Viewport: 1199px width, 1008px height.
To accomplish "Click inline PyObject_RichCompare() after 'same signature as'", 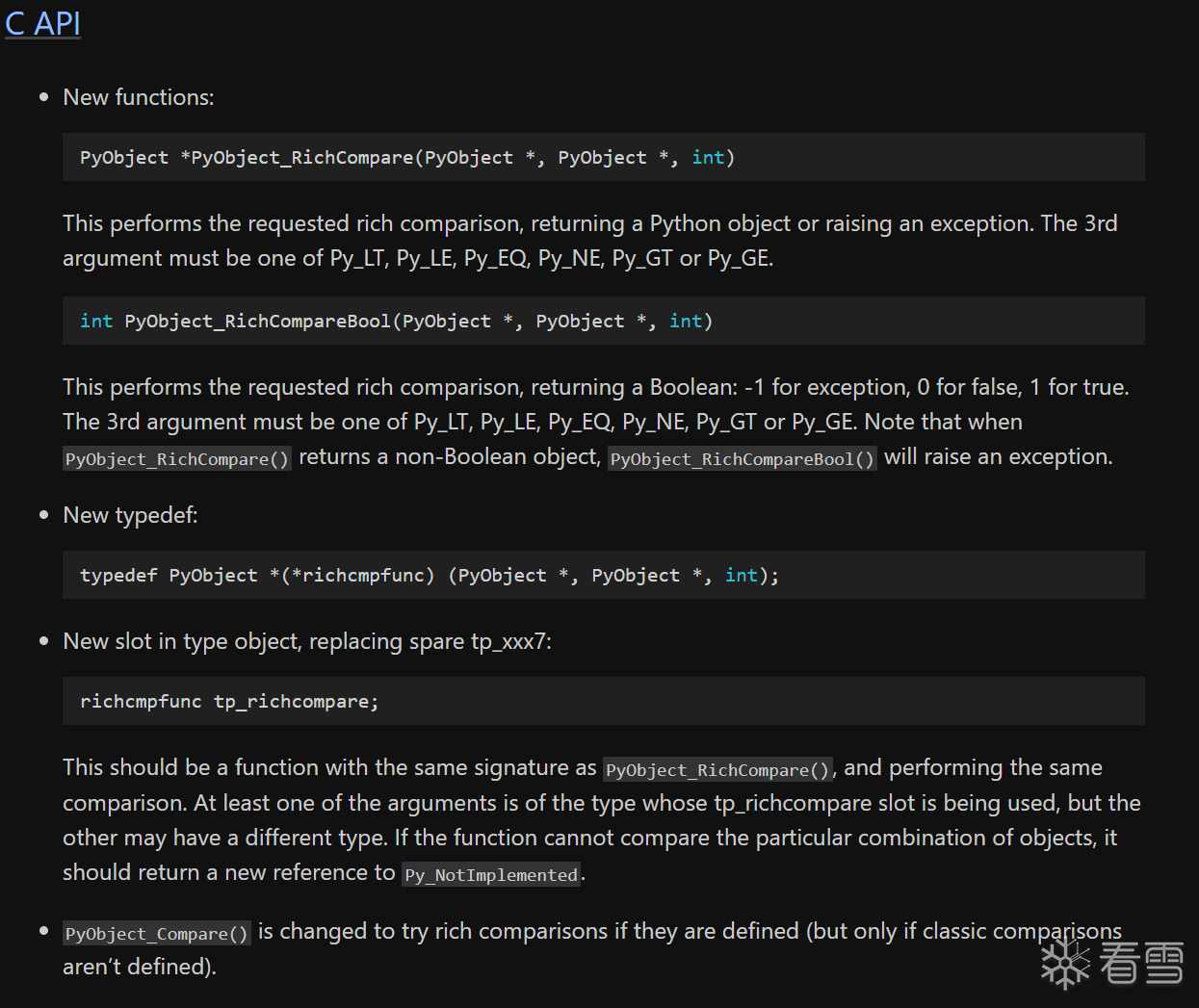I will click(x=717, y=770).
